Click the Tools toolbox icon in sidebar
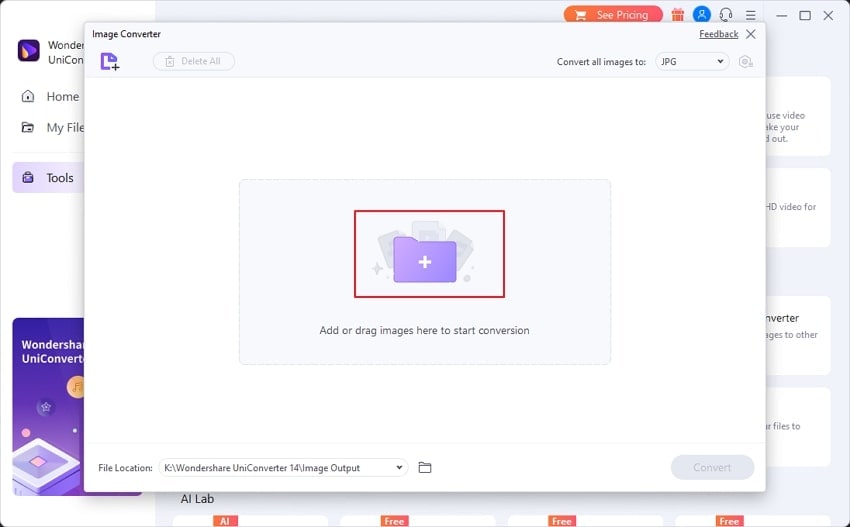Viewport: 850px width, 527px height. (x=28, y=178)
